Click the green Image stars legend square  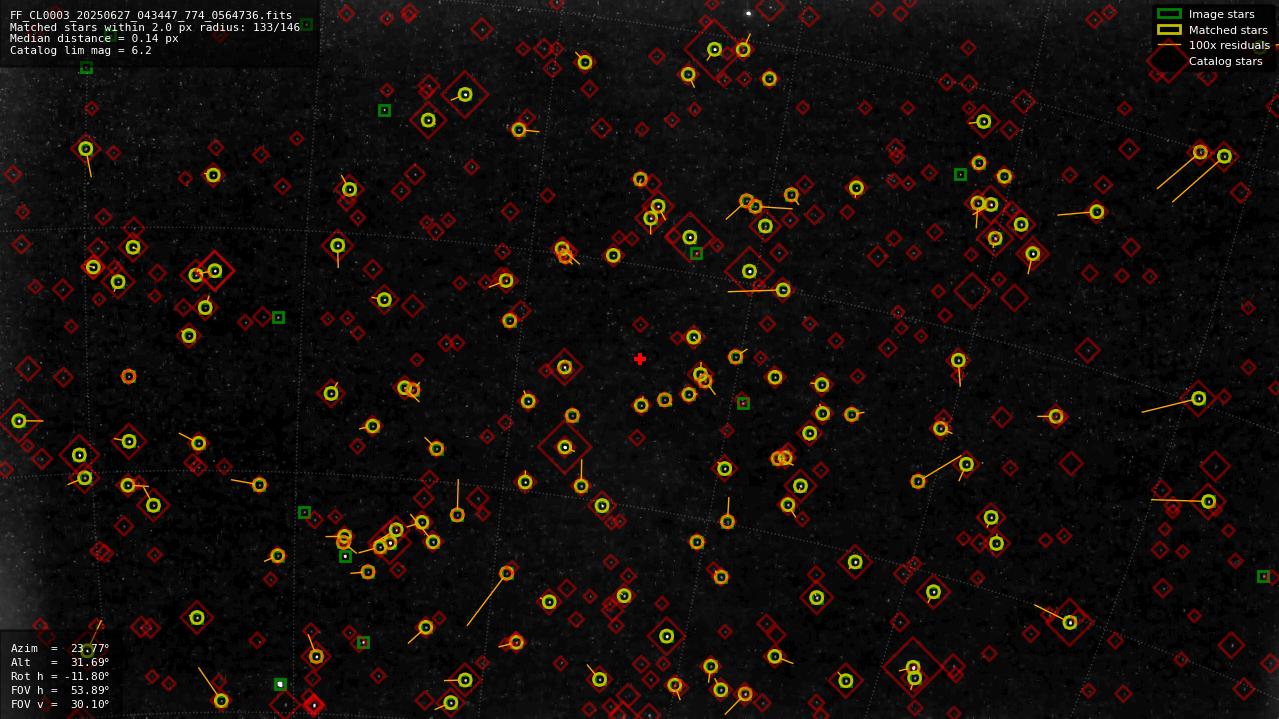click(x=1169, y=14)
